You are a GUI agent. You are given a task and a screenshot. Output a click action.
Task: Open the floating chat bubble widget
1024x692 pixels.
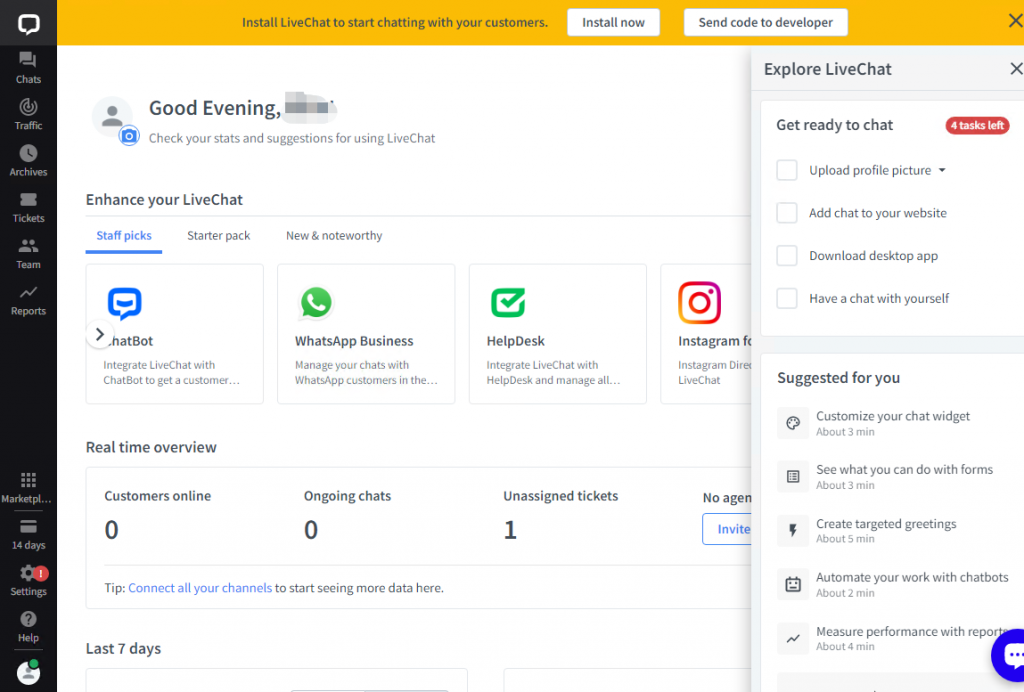(1010, 655)
